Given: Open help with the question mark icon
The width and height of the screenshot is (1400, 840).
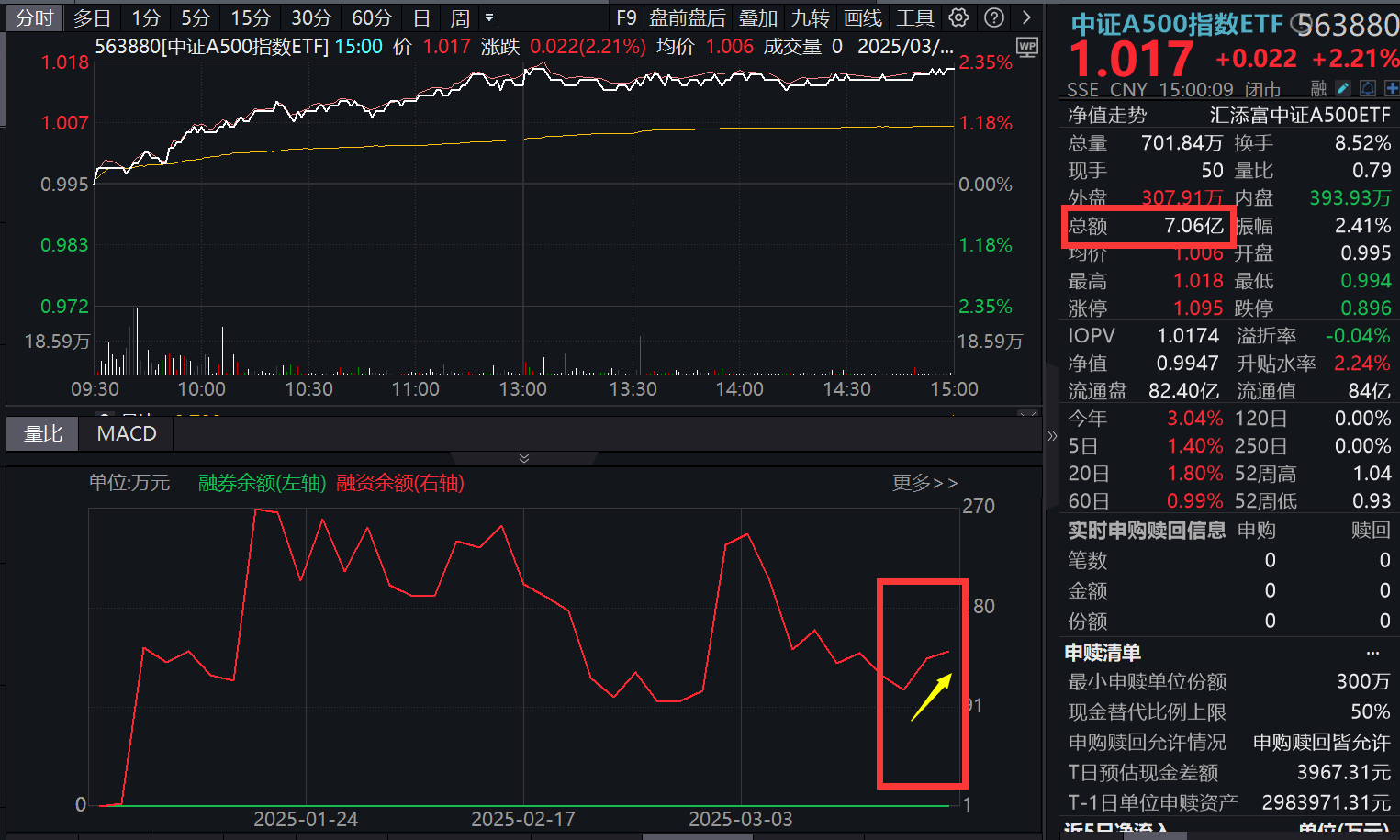Looking at the screenshot, I should tap(995, 17).
